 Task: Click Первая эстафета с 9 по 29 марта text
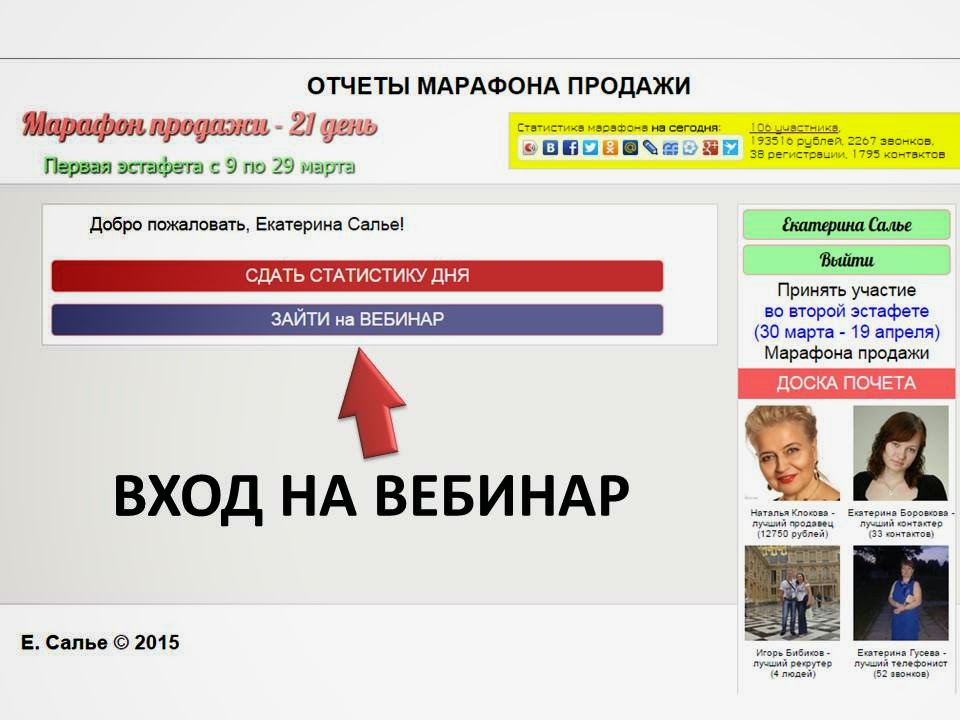coord(200,166)
